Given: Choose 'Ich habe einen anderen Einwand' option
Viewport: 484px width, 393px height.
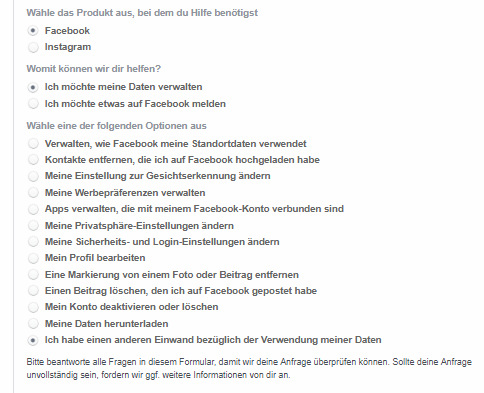Looking at the screenshot, I should click(33, 340).
